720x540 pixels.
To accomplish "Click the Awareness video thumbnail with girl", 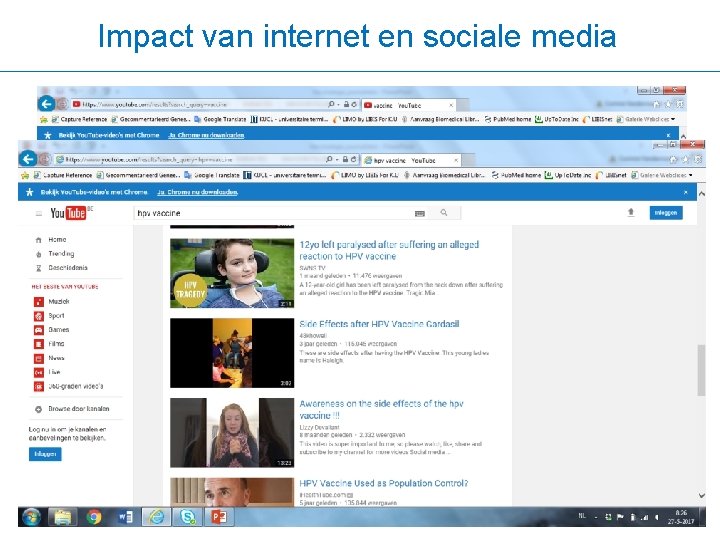I will point(232,433).
